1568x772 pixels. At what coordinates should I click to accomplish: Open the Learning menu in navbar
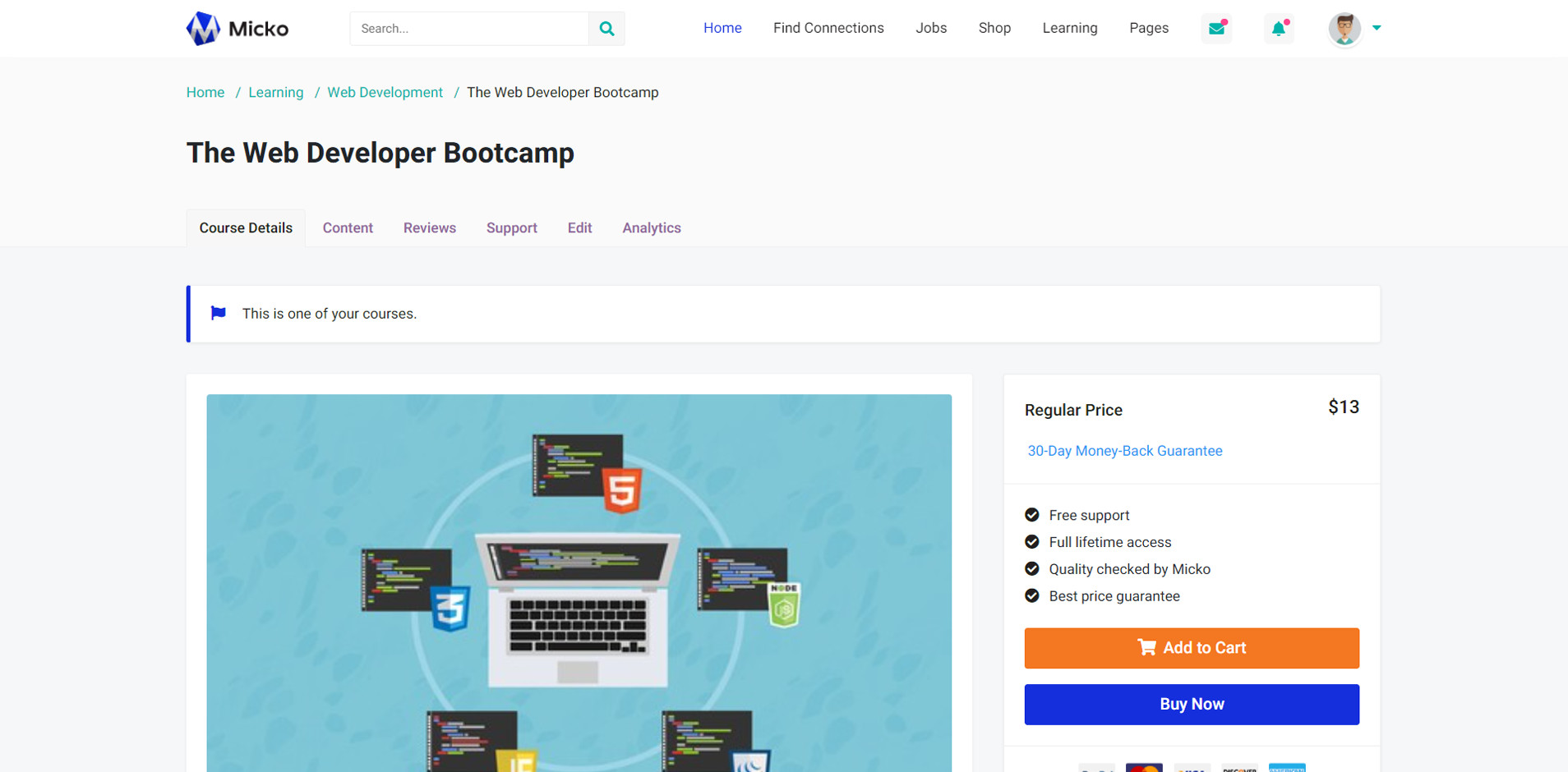pos(1070,28)
